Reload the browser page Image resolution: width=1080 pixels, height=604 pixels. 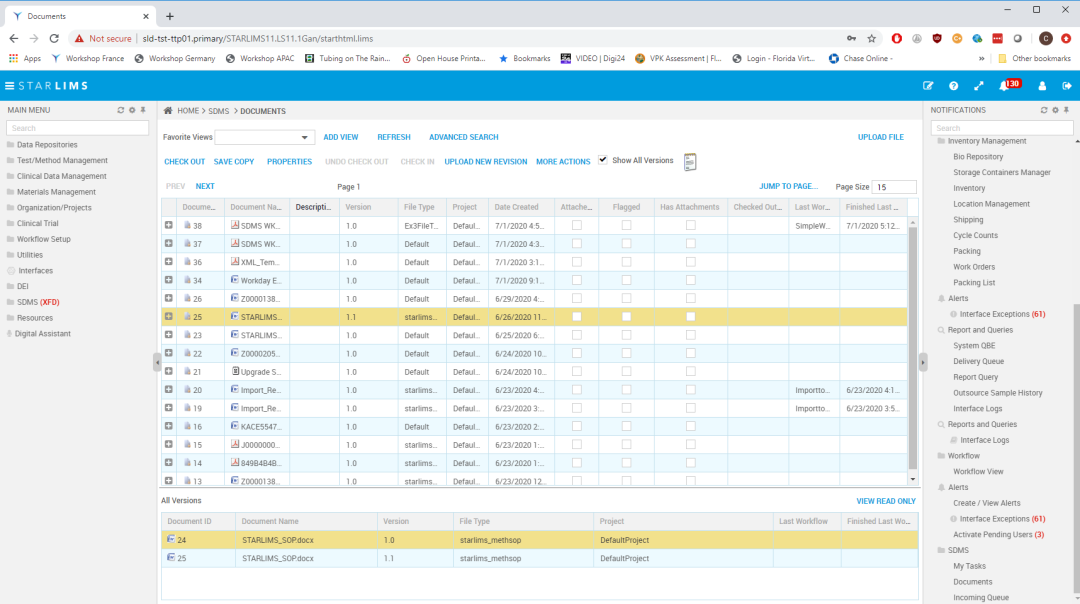pyautogui.click(x=54, y=39)
